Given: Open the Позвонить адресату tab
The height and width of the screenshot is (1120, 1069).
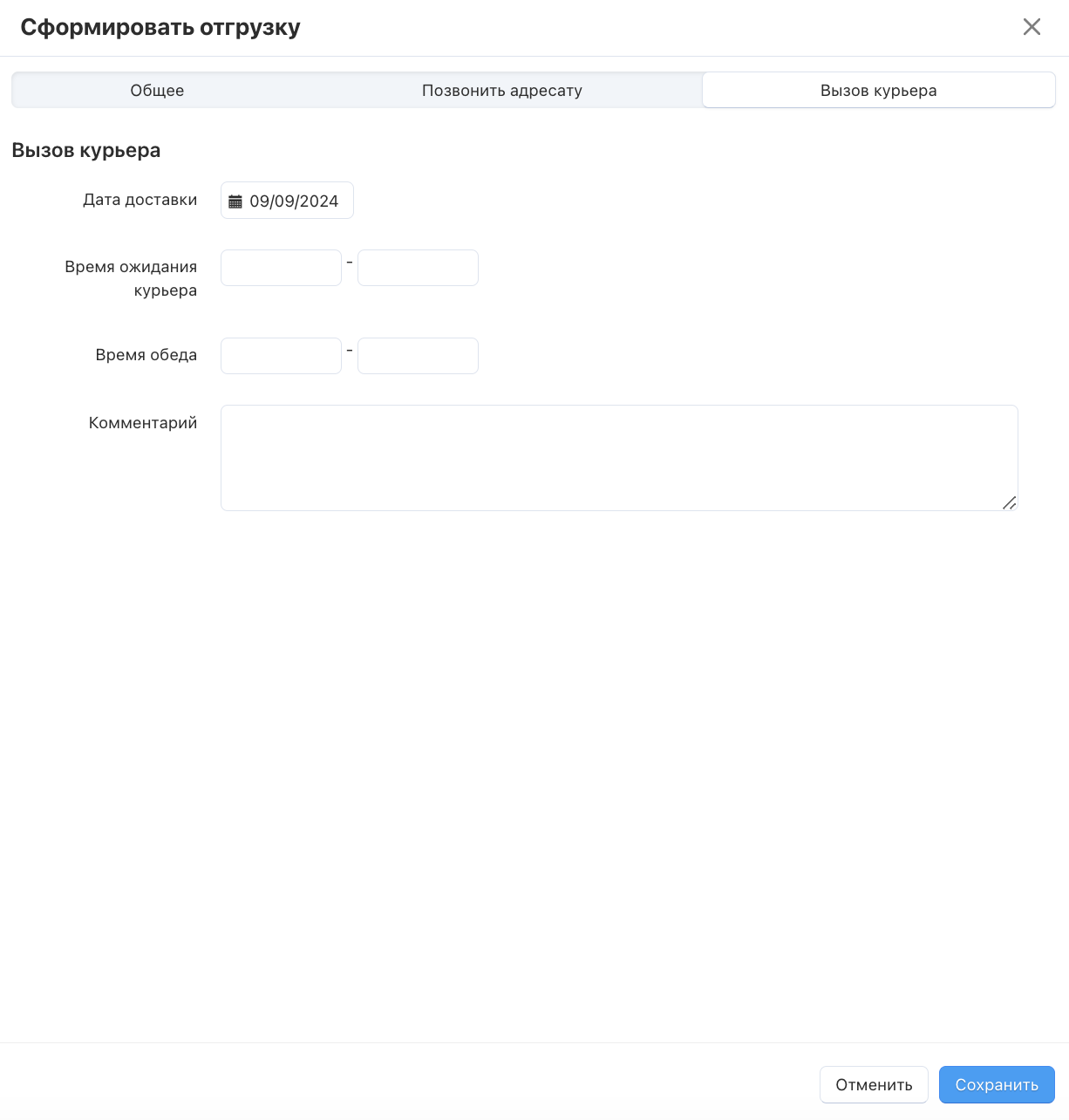Looking at the screenshot, I should tap(501, 91).
